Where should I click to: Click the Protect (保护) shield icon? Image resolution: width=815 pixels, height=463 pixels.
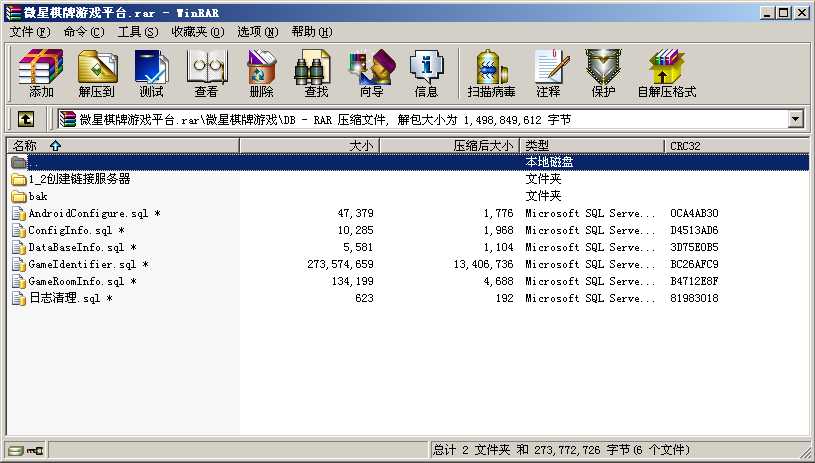[x=603, y=73]
